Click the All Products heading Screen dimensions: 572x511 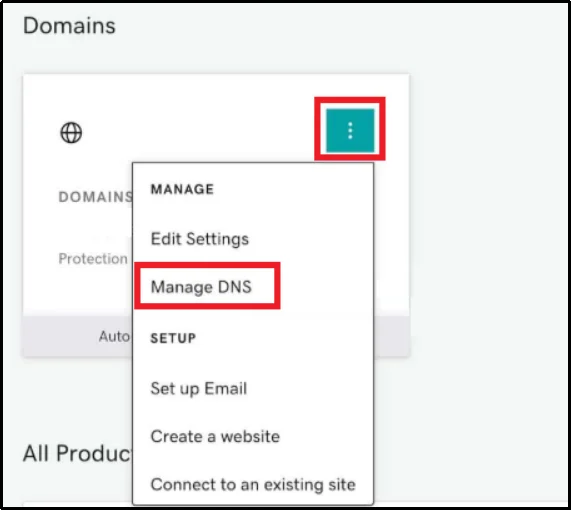click(x=77, y=453)
